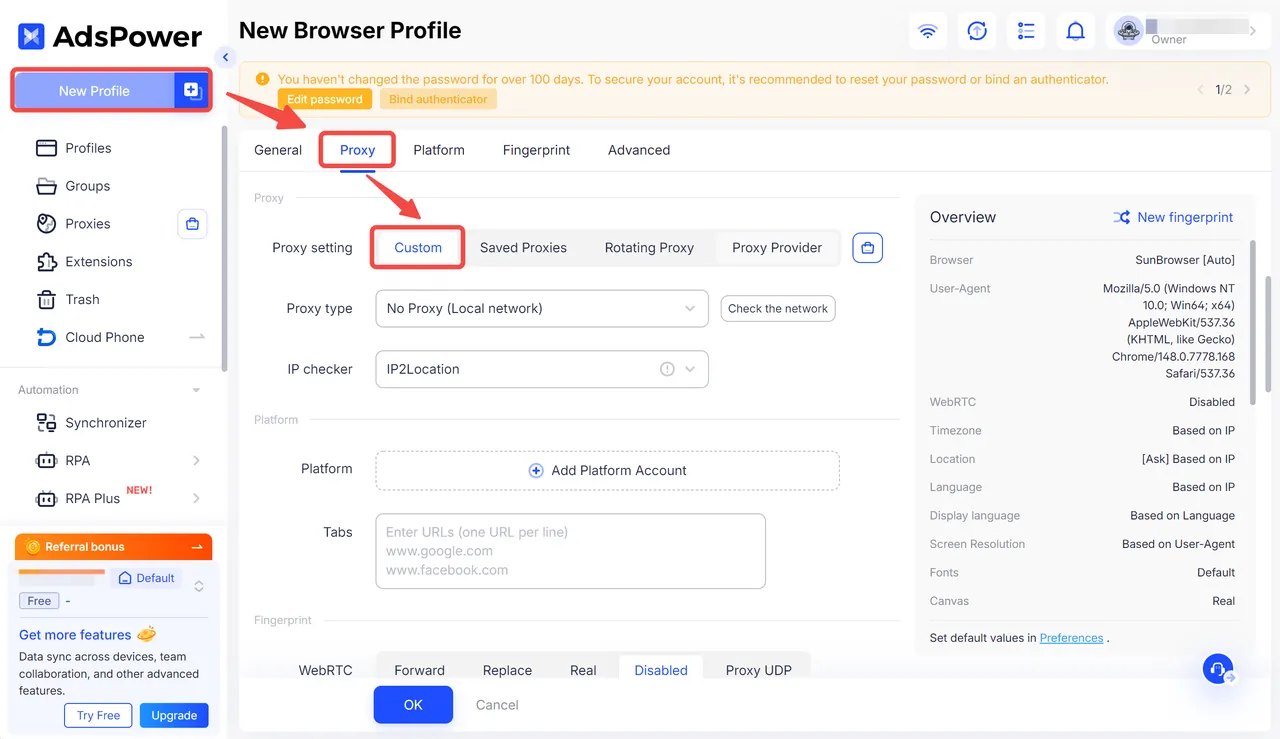Click the Try Free button
Screen dimensions: 1280x739
coord(98,715)
